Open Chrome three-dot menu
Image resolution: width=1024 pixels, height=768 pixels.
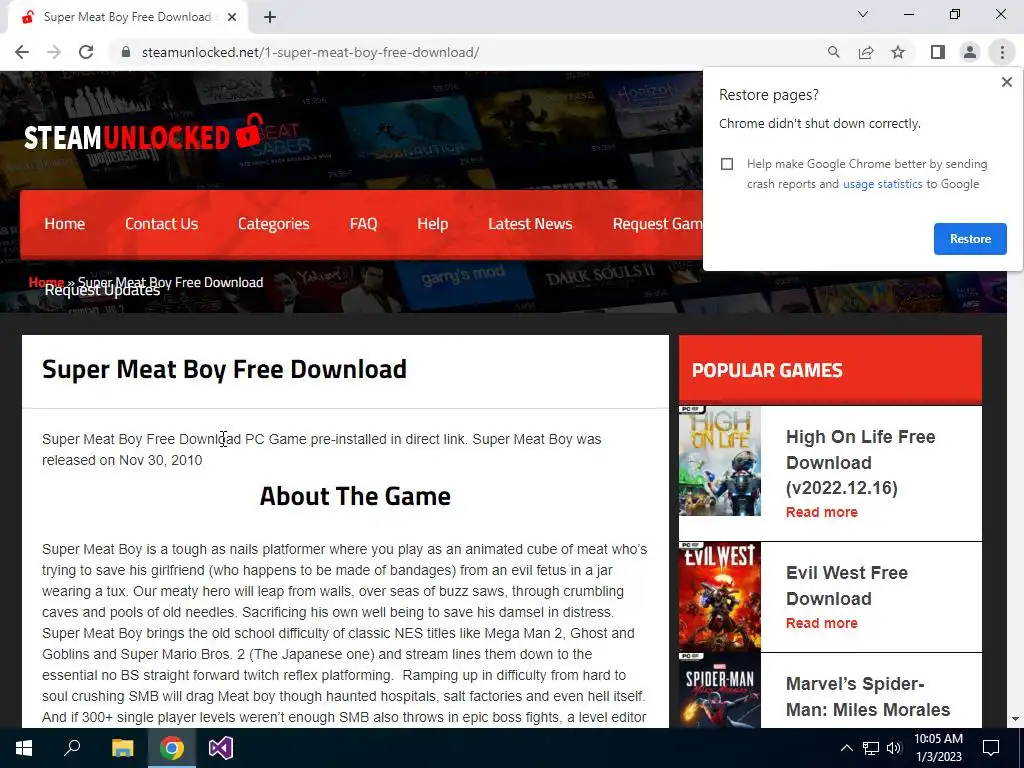point(1002,52)
